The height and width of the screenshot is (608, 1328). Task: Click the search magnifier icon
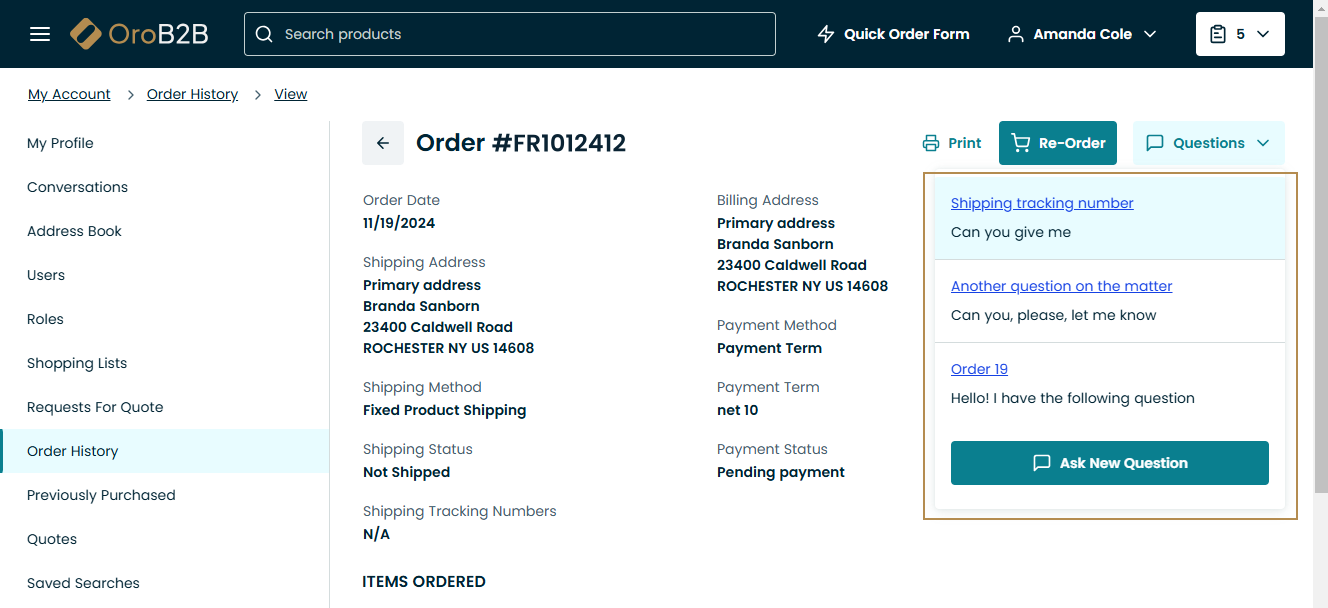[264, 34]
